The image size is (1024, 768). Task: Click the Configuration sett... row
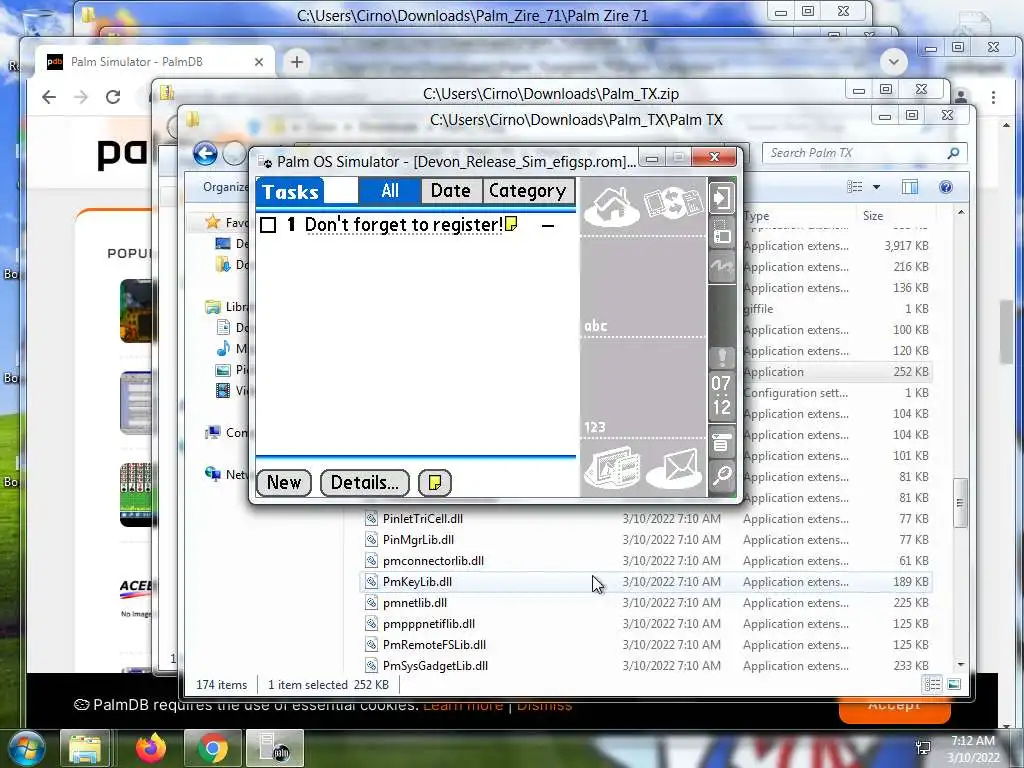tap(837, 392)
